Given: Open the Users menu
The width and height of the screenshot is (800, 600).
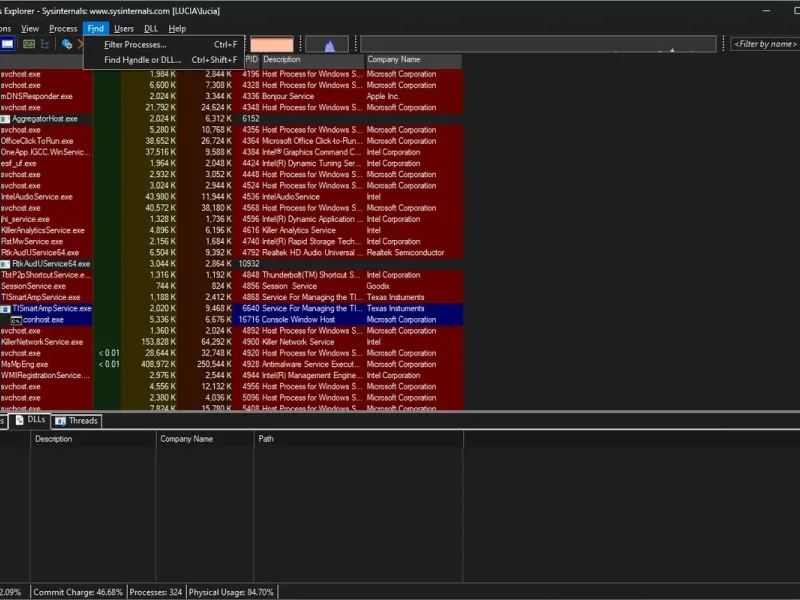Looking at the screenshot, I should point(123,29).
